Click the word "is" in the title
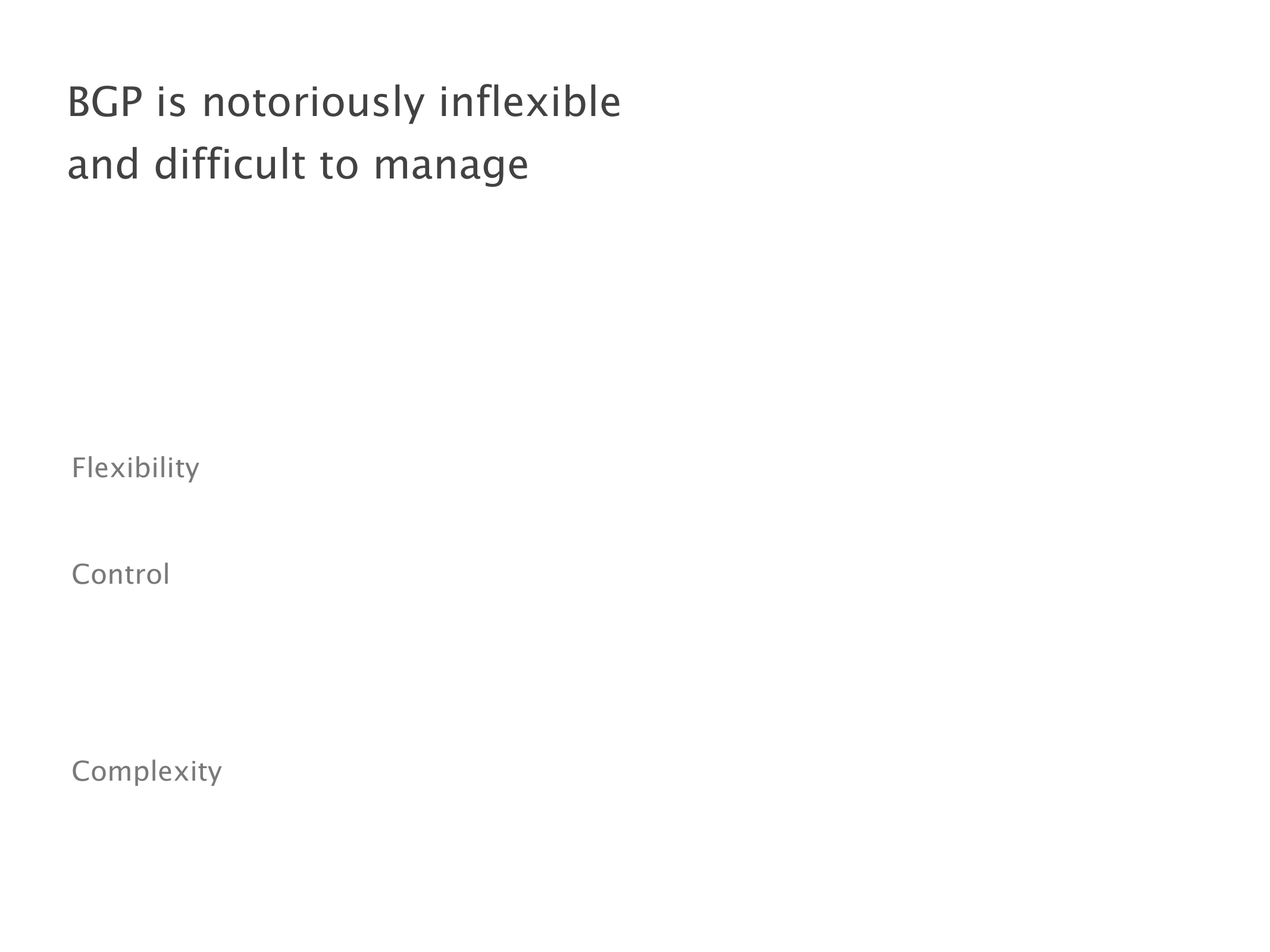Image resolution: width=1270 pixels, height=952 pixels. (171, 102)
